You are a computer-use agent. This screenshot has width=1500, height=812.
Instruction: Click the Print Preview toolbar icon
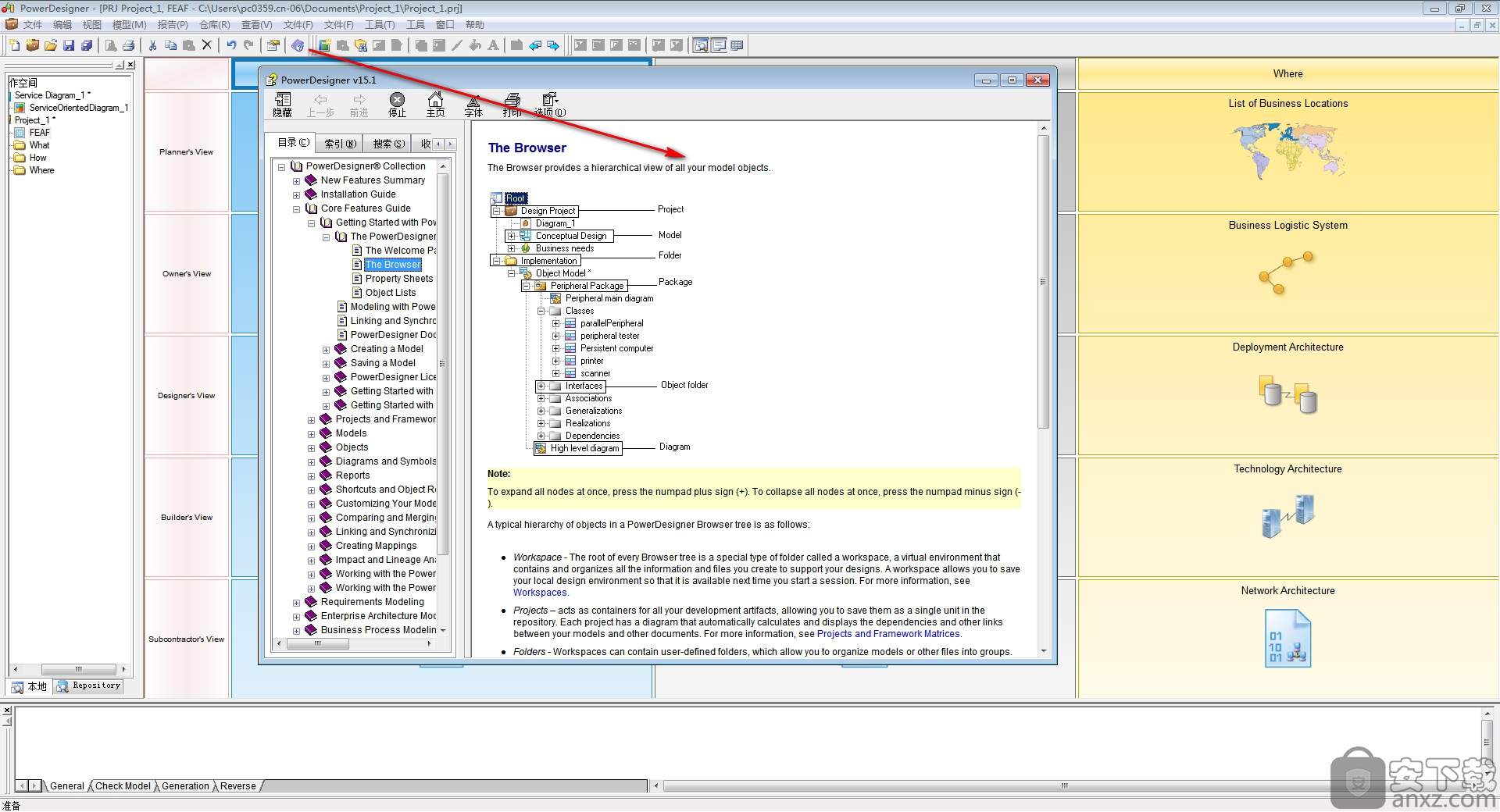(111, 45)
